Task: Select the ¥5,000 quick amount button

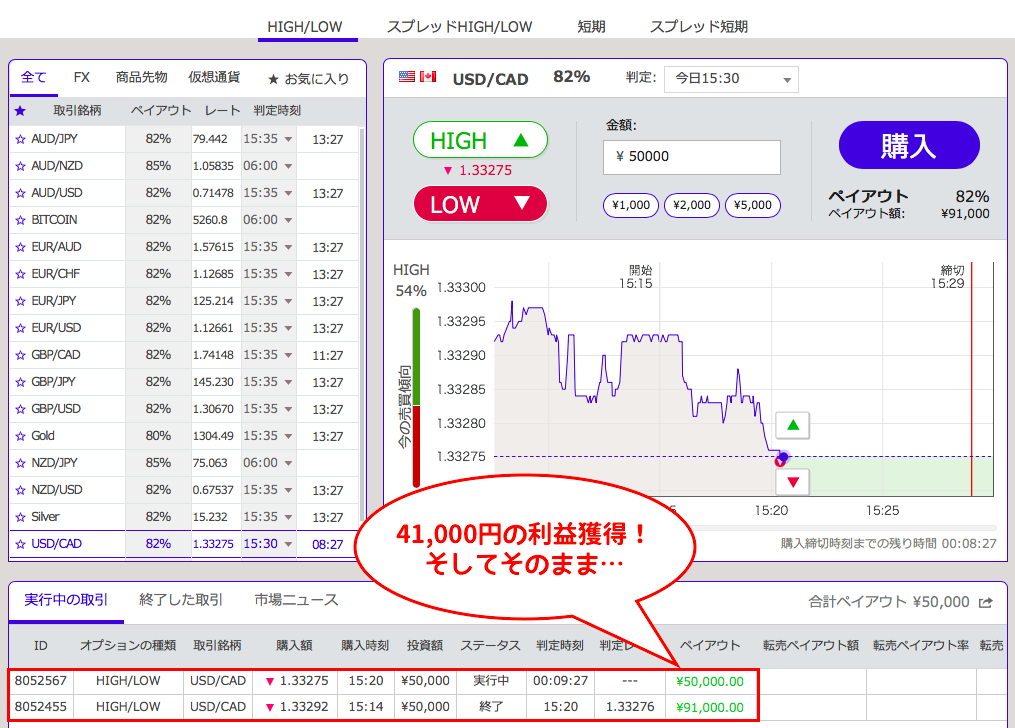Action: pyautogui.click(x=752, y=206)
